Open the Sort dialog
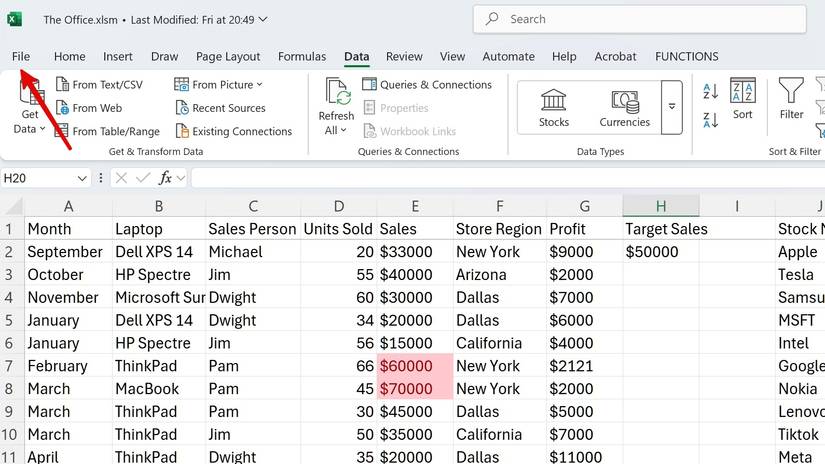The image size is (825, 464). pyautogui.click(x=742, y=100)
